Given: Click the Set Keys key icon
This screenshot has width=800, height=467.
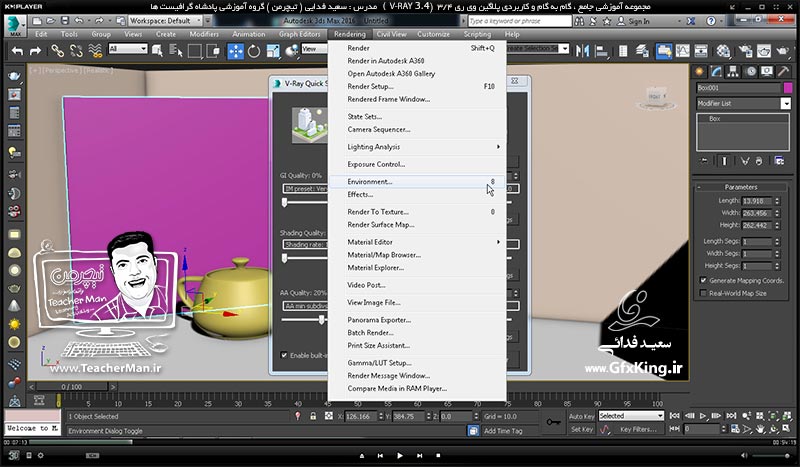Looking at the screenshot, I should pos(553,422).
